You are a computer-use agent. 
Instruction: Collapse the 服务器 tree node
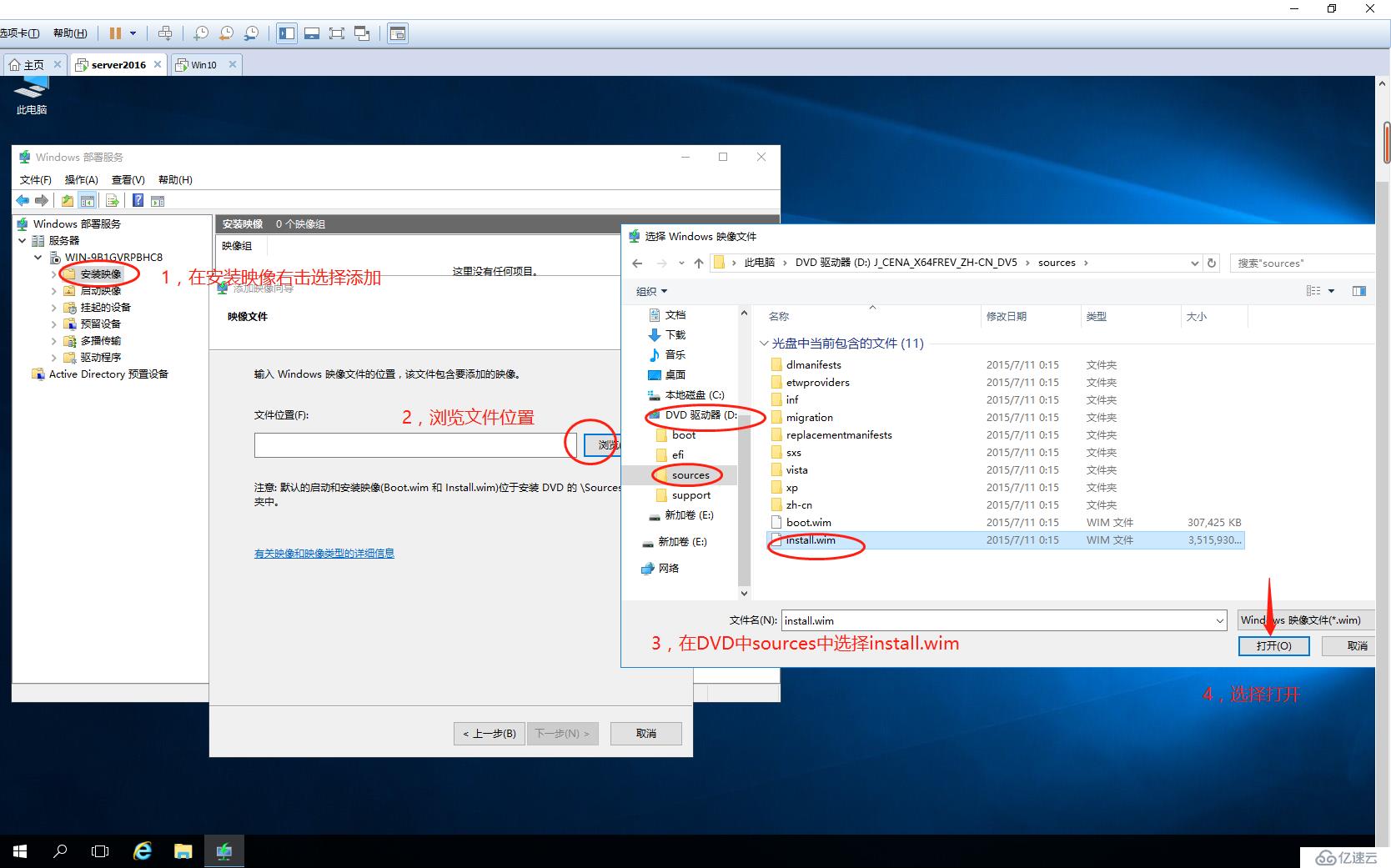pos(23,240)
